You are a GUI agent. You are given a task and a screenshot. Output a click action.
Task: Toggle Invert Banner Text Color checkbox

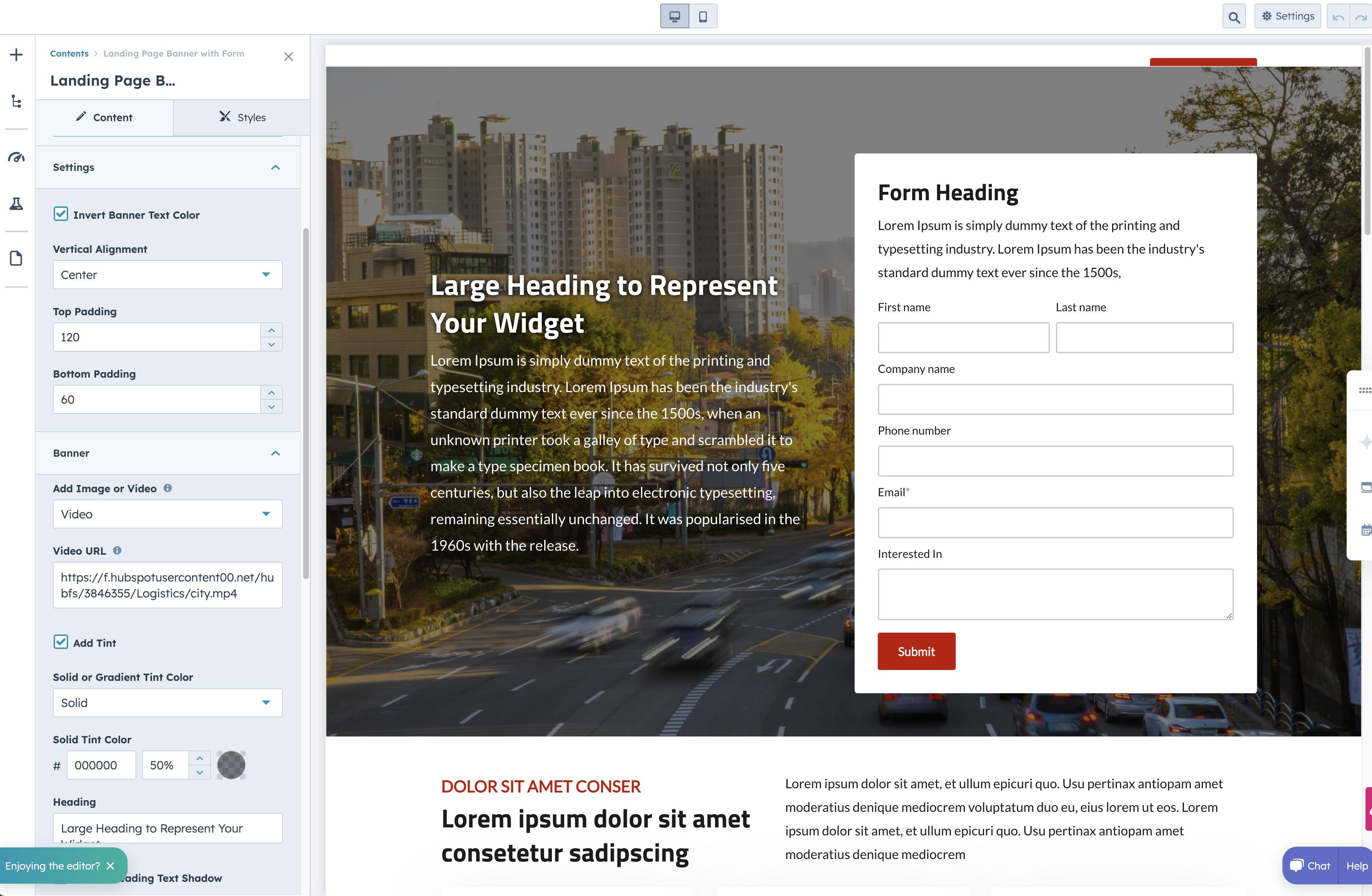61,214
